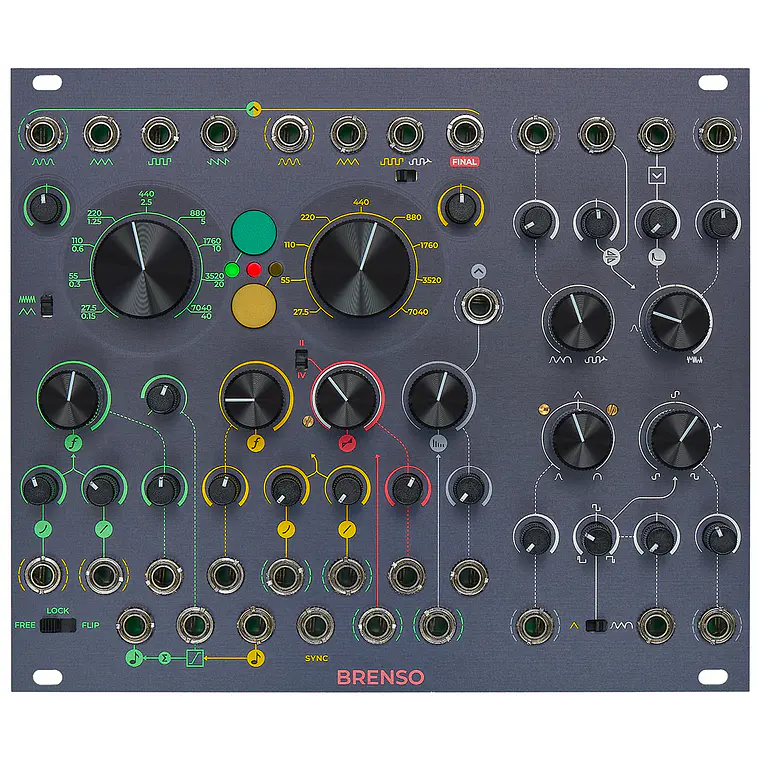Toggle the FREE LOCK FLIP switch
The height and width of the screenshot is (760, 760).
(58, 625)
